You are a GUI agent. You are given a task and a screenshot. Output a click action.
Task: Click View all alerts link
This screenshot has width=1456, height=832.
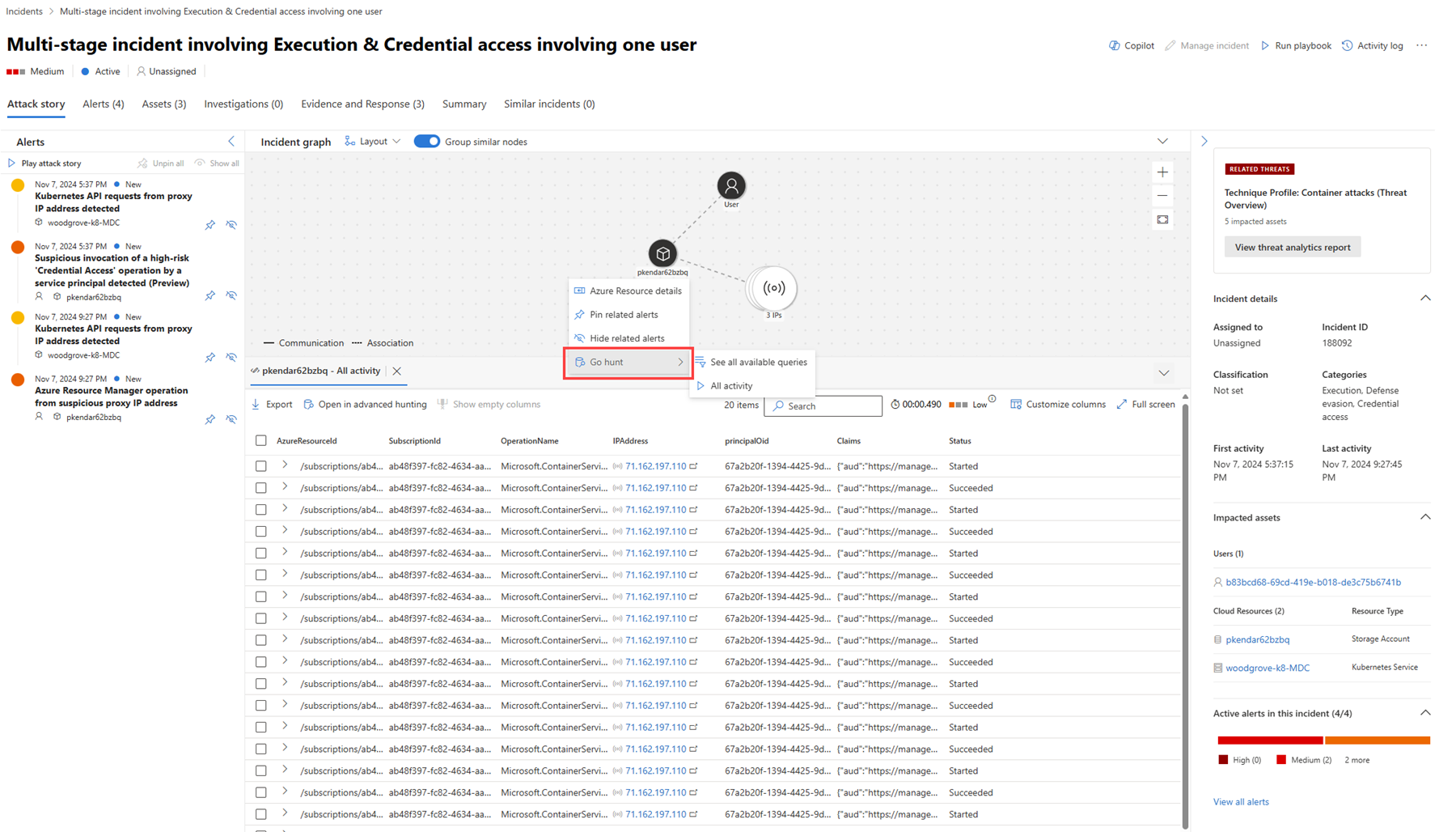(x=1241, y=802)
